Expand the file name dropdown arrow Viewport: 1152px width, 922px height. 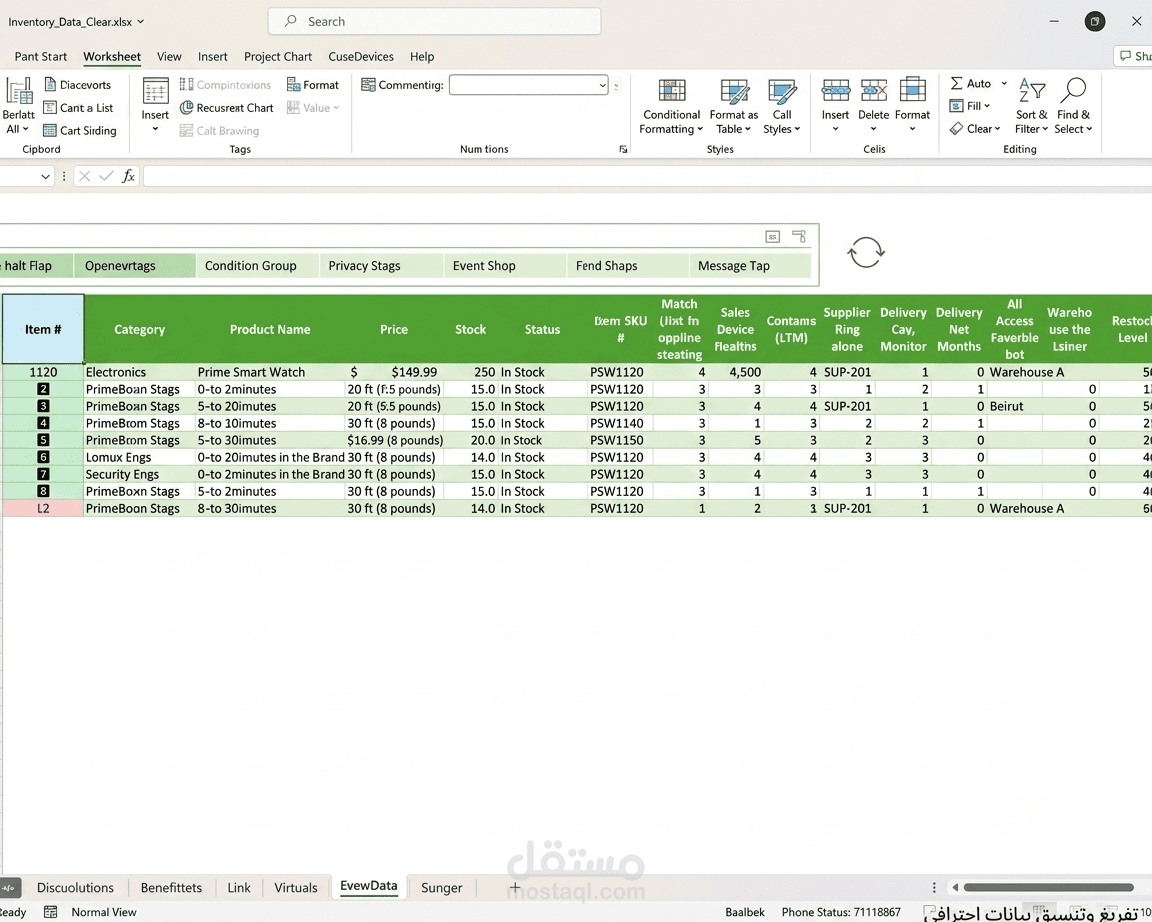tap(140, 22)
